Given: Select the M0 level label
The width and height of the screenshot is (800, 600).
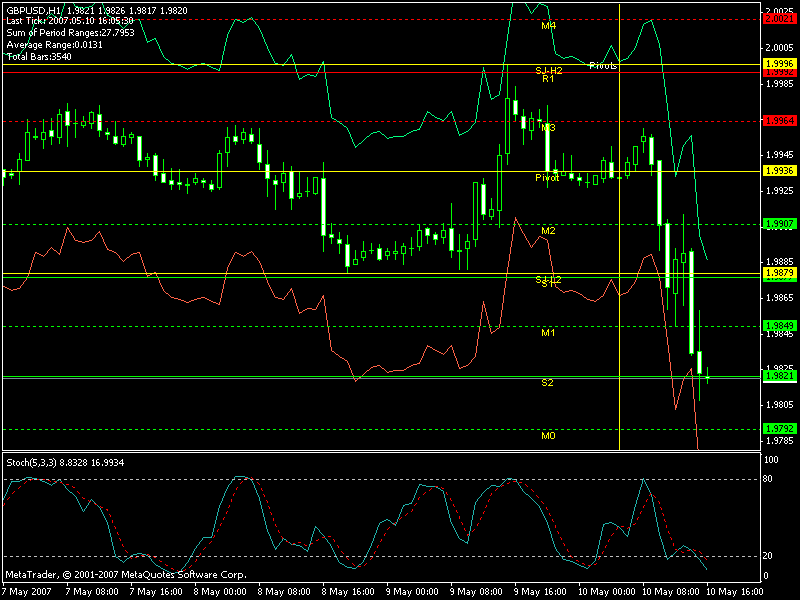Looking at the screenshot, I should (x=548, y=436).
